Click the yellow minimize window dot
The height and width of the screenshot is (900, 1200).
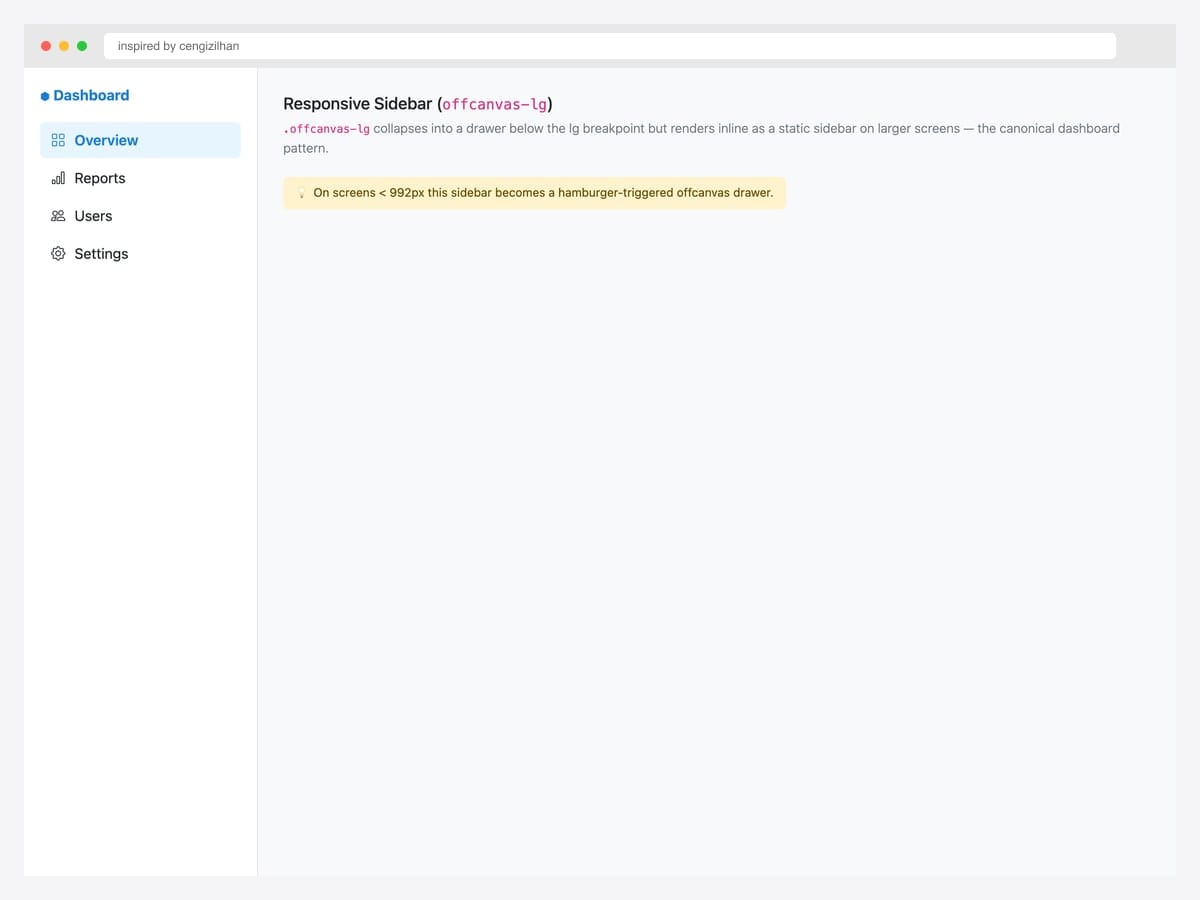pyautogui.click(x=64, y=46)
